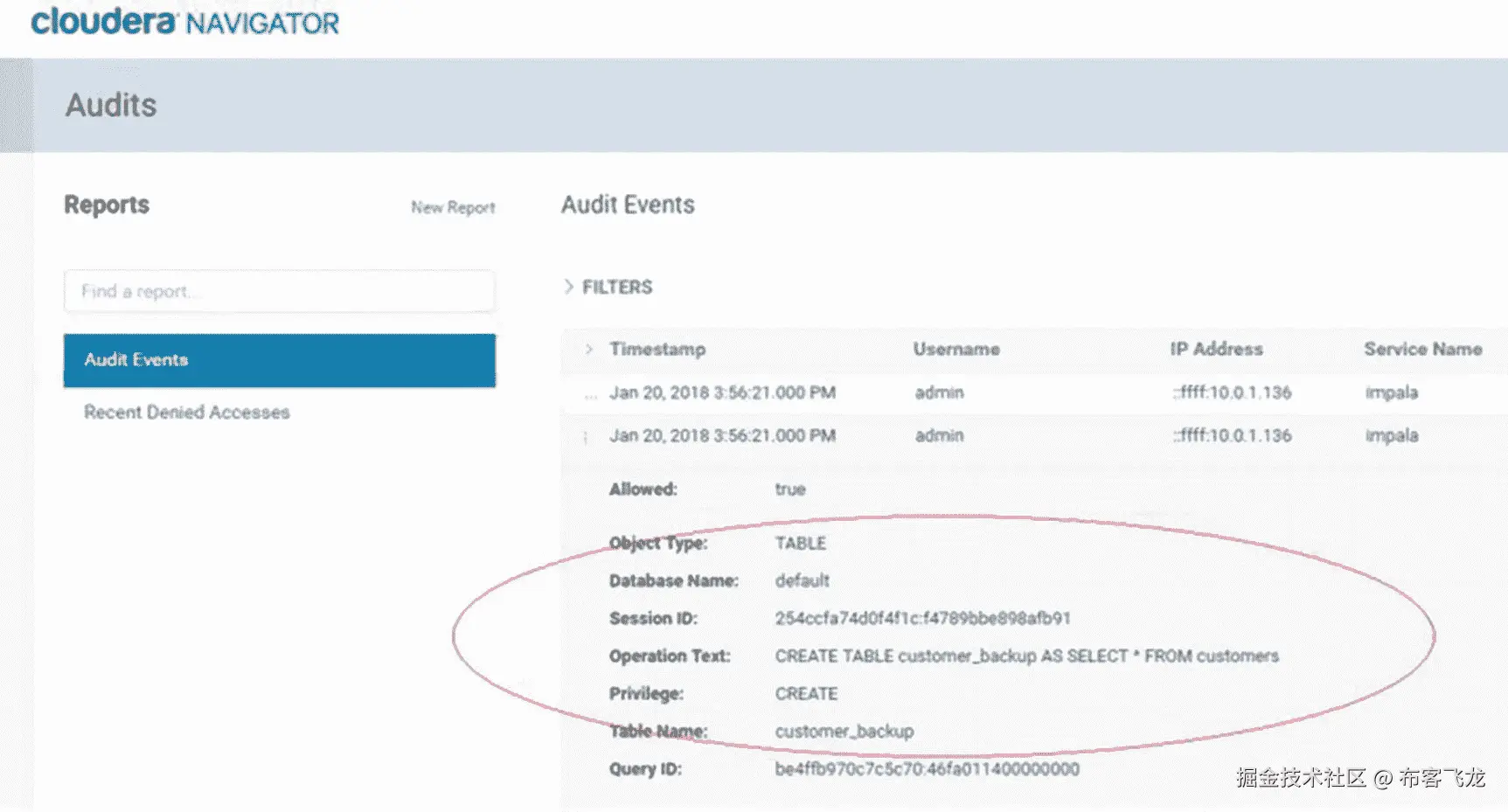Sort by the Service Name column header
This screenshot has width=1508, height=812.
[1423, 349]
